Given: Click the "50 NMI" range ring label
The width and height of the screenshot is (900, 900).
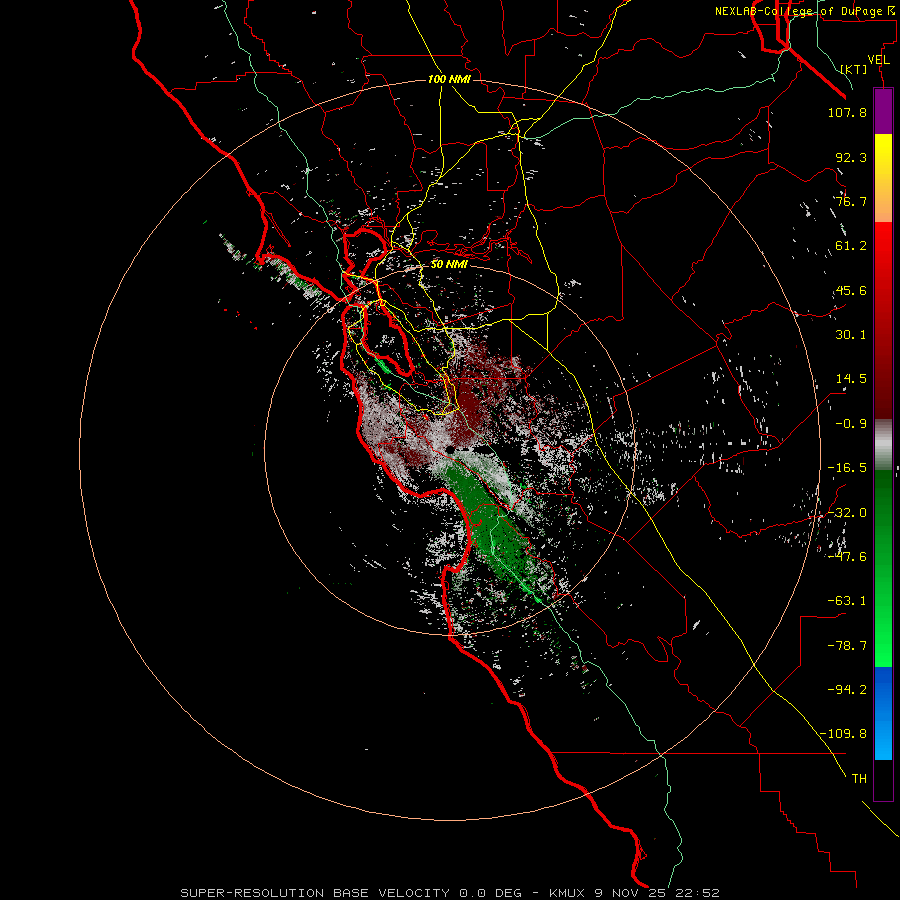Looking at the screenshot, I should click(x=449, y=265).
